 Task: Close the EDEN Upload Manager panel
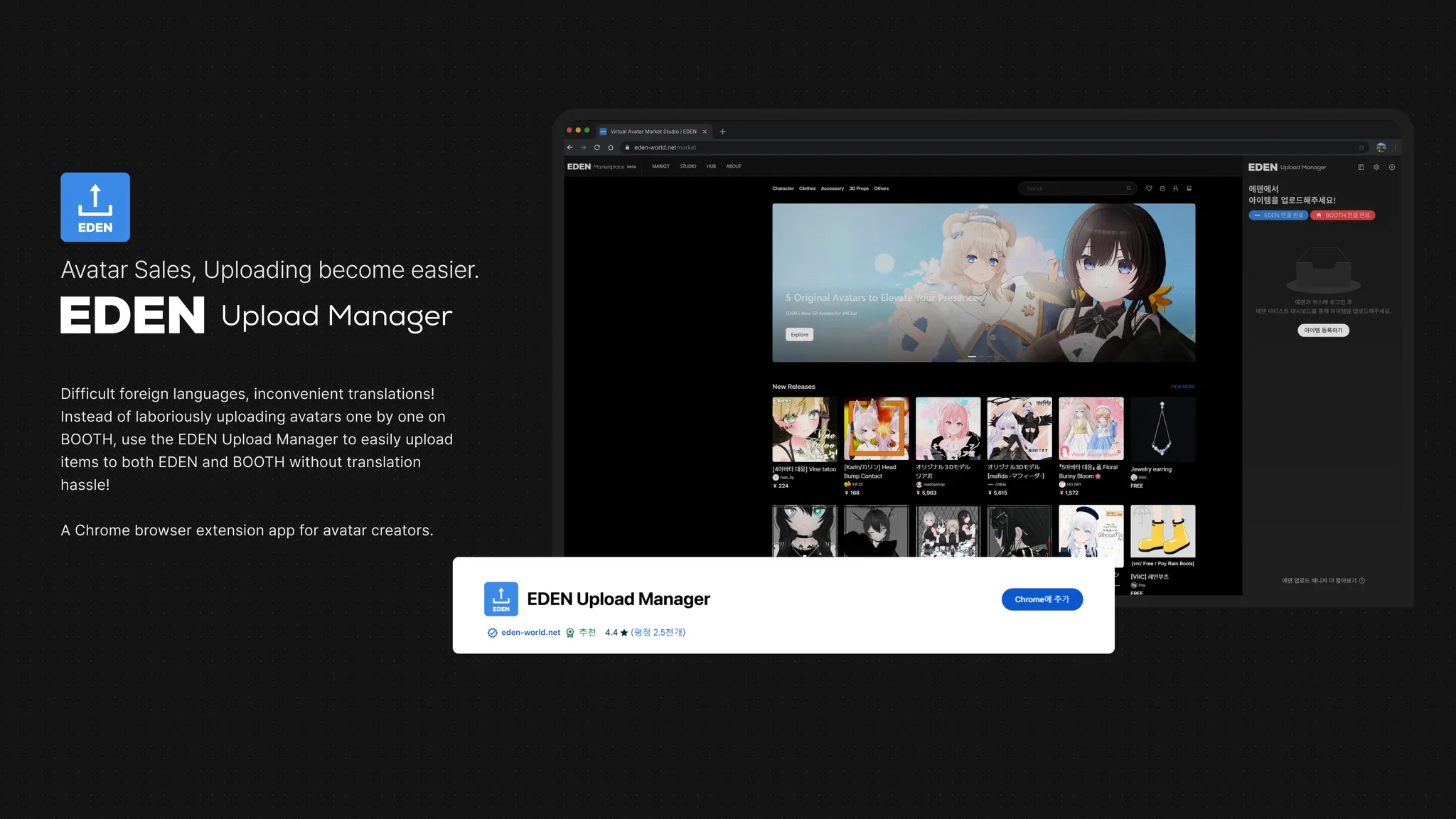tap(1392, 167)
